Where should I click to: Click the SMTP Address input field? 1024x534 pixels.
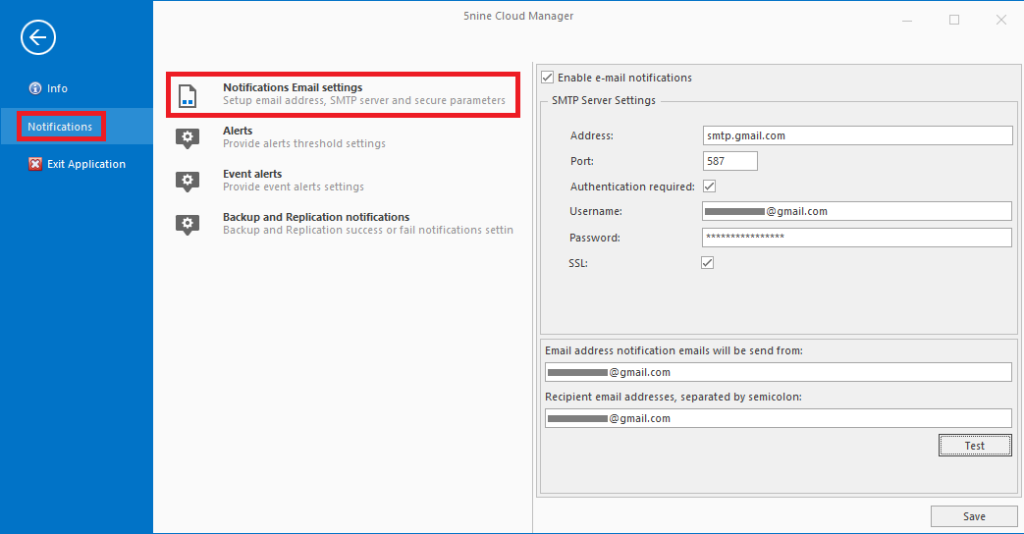tap(857, 135)
